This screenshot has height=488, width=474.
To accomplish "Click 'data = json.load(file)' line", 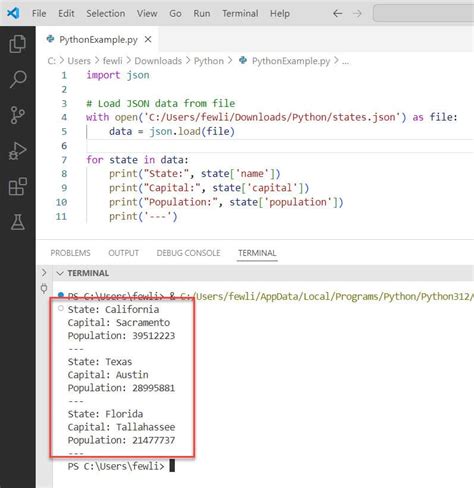I will 172,132.
